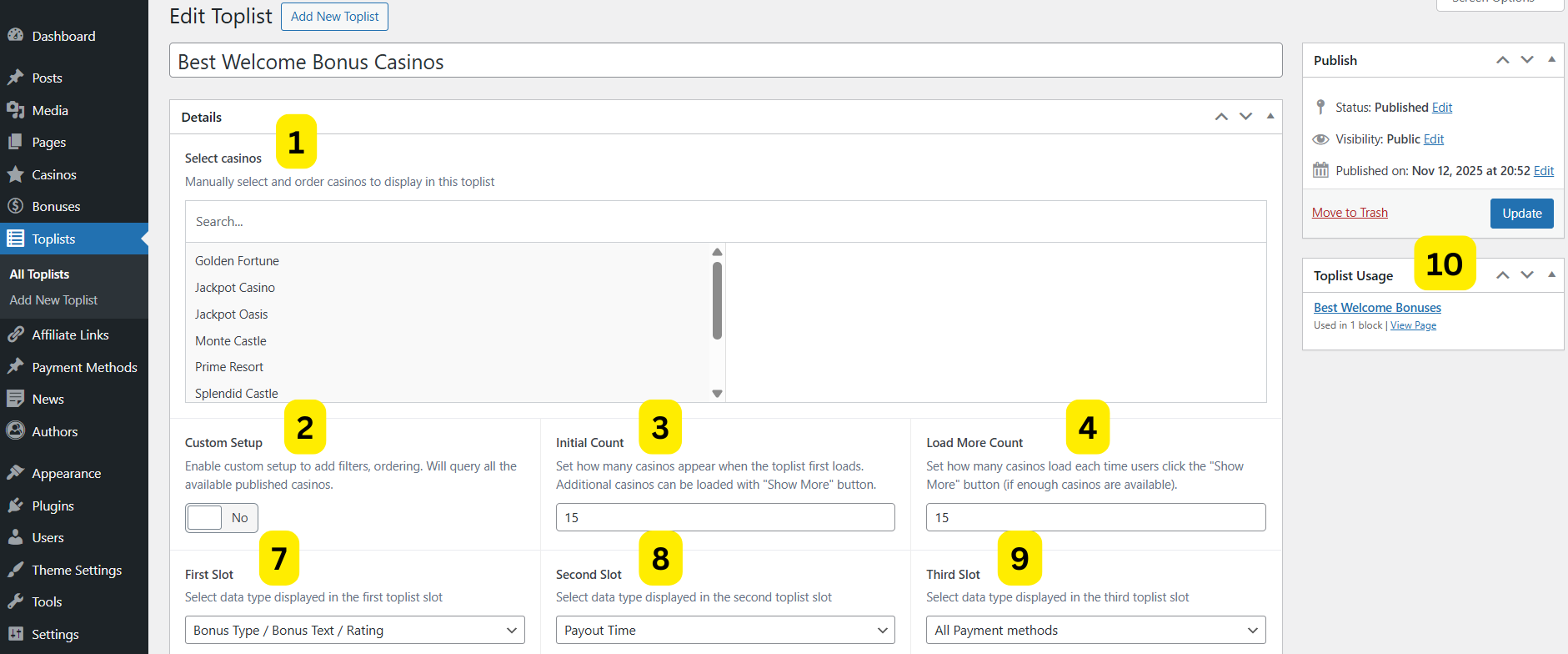1568x654 pixels.
Task: Click the Theme Settings brush icon
Action: [x=15, y=570]
